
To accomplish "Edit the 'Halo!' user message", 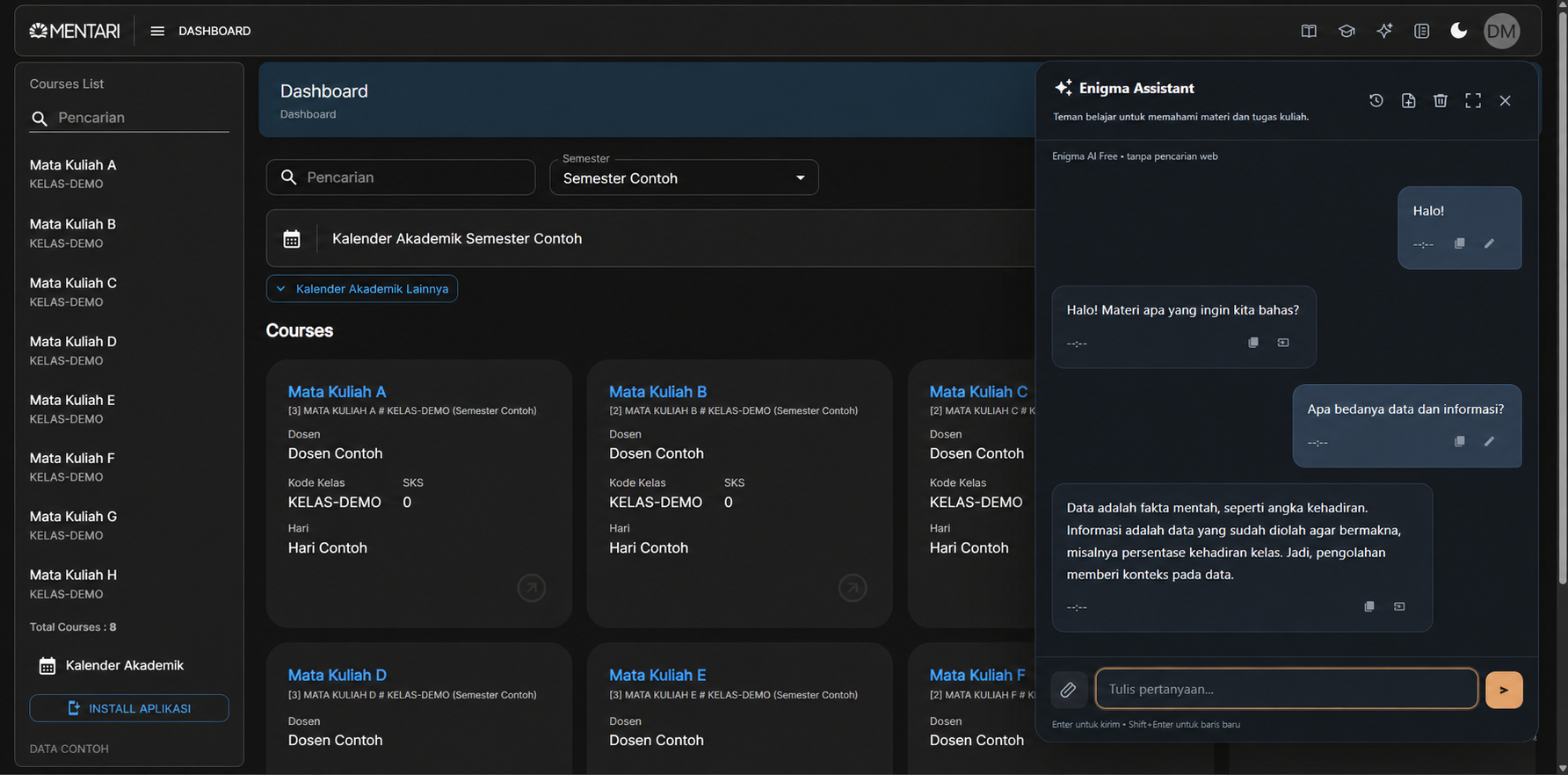I will pos(1489,243).
